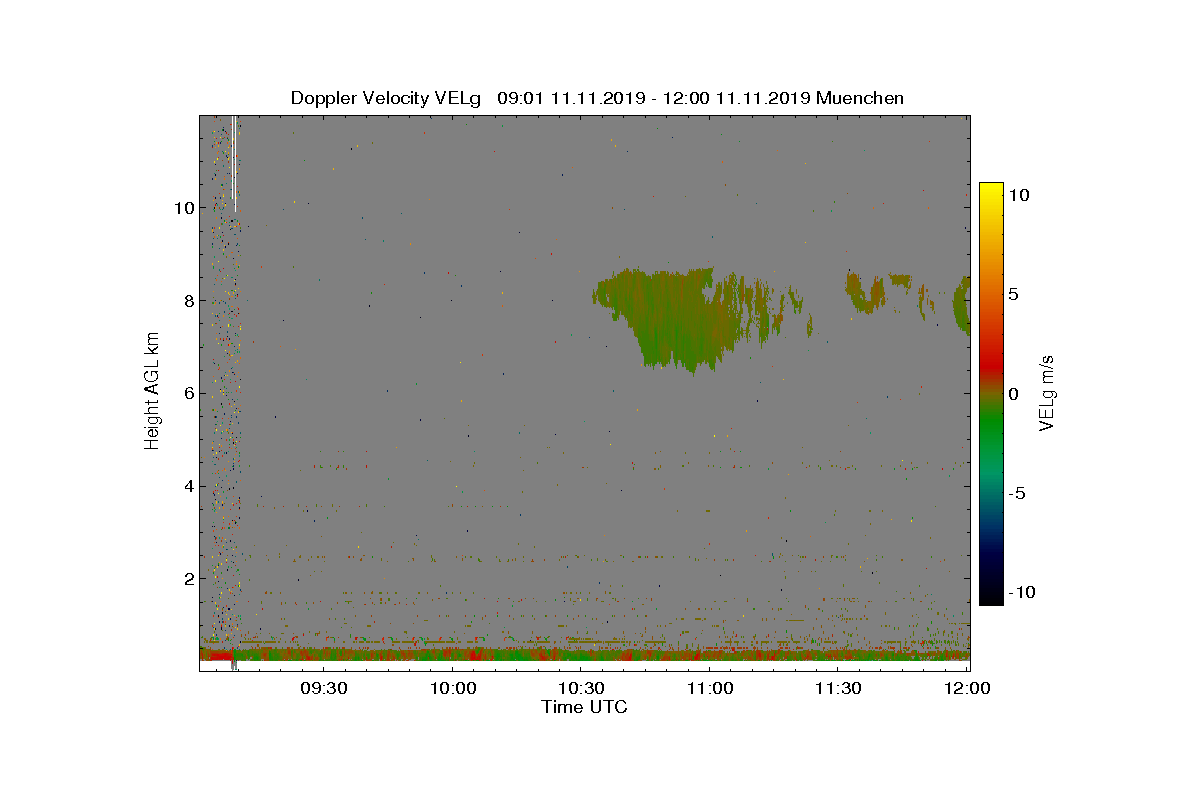The width and height of the screenshot is (1200, 800).
Task: Select the 'Muenchen' station name in title
Action: pos(860,98)
